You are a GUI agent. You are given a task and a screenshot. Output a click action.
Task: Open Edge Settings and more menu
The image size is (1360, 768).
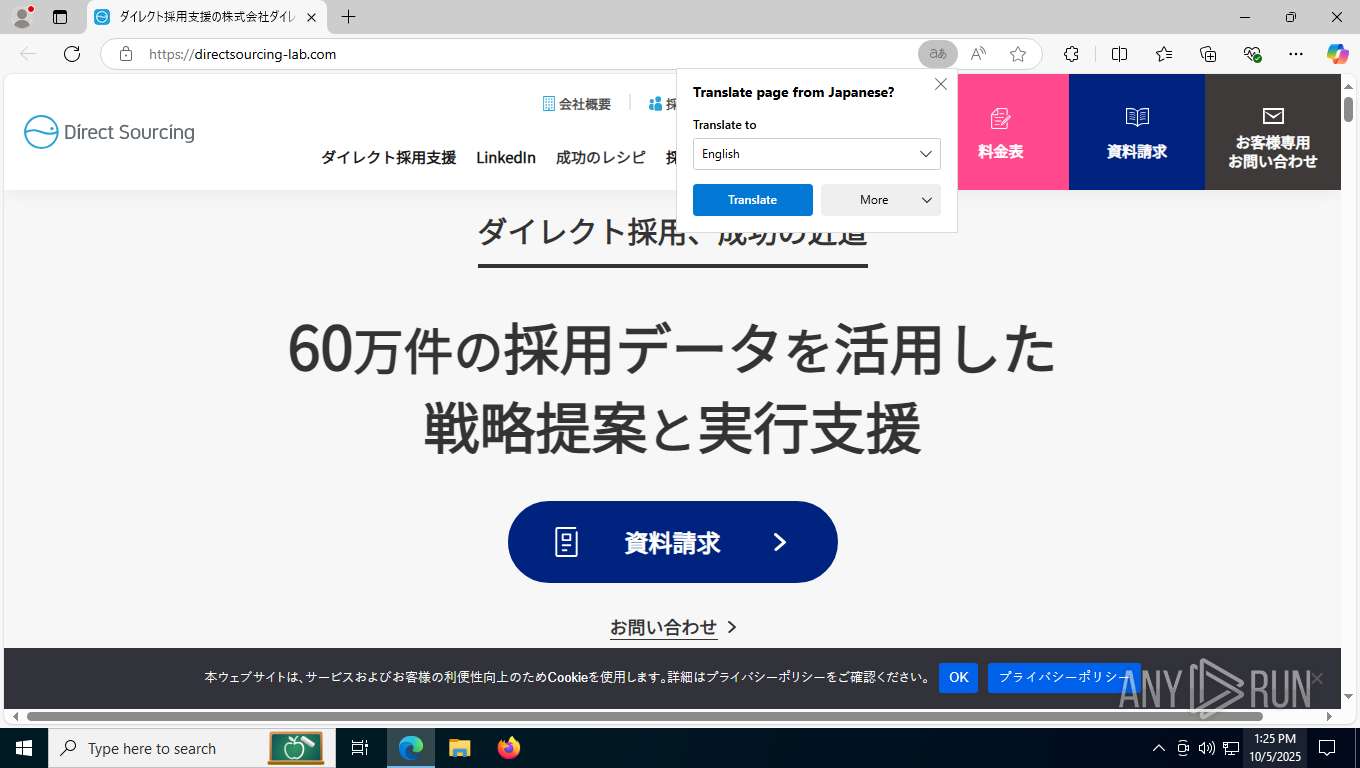(x=1296, y=54)
